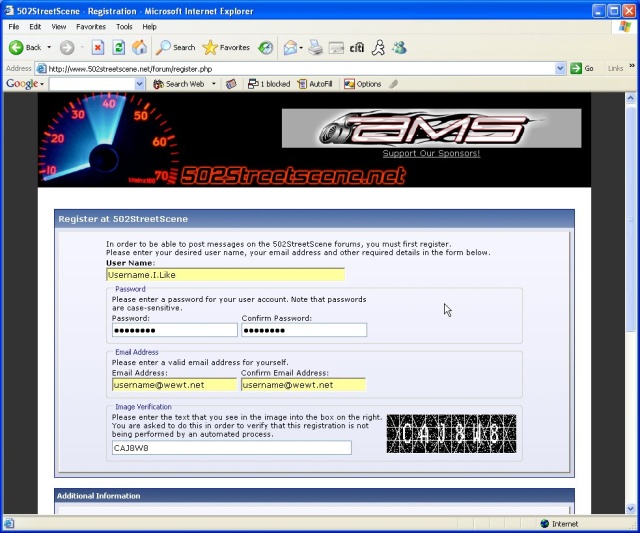This screenshot has height=533, width=640.
Task: Click the citi toolbar icon
Action: [x=356, y=48]
